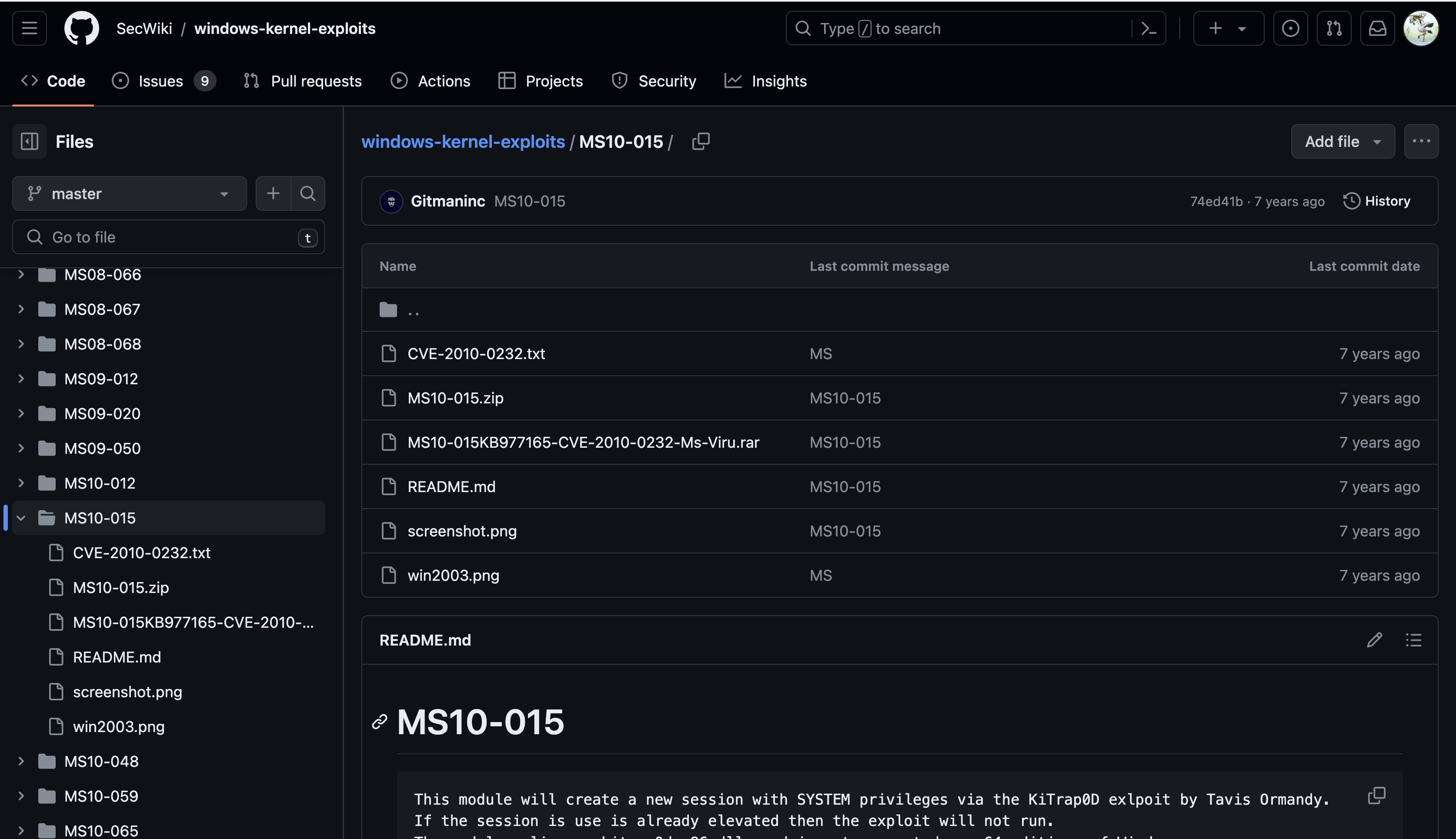Viewport: 1456px width, 839px height.
Task: Expand the MS08-066 folder chevron
Action: 21,274
